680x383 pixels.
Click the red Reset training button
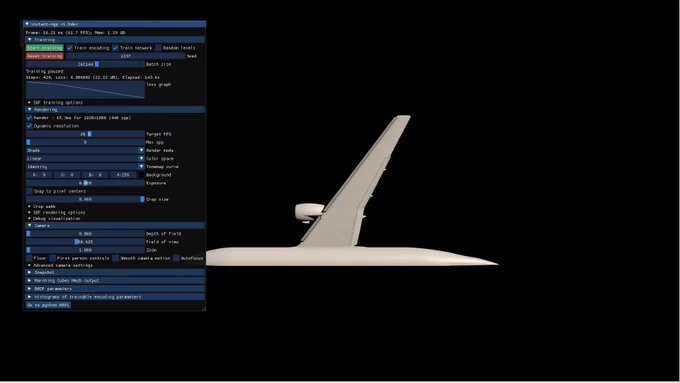pos(44,56)
